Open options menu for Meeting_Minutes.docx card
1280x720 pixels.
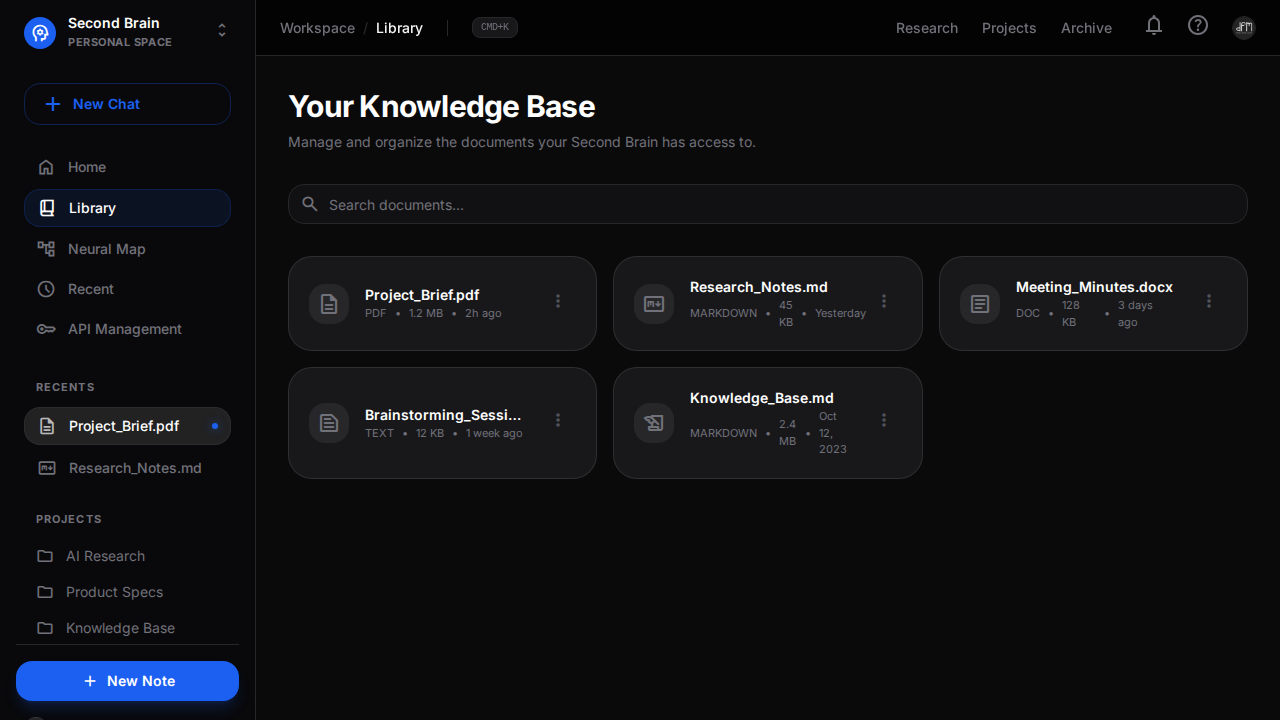coord(1209,301)
